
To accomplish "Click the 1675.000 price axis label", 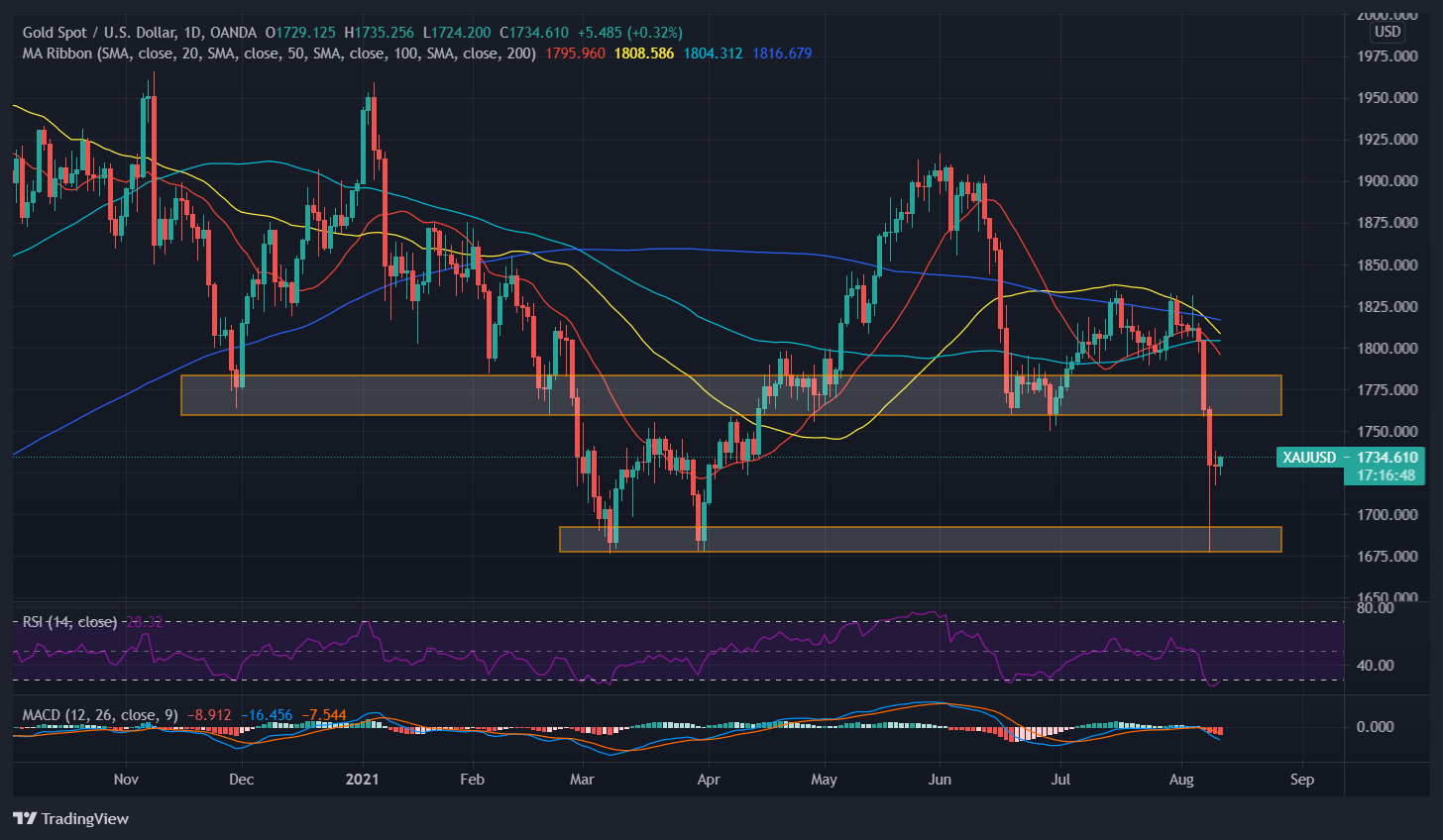I will (1386, 557).
